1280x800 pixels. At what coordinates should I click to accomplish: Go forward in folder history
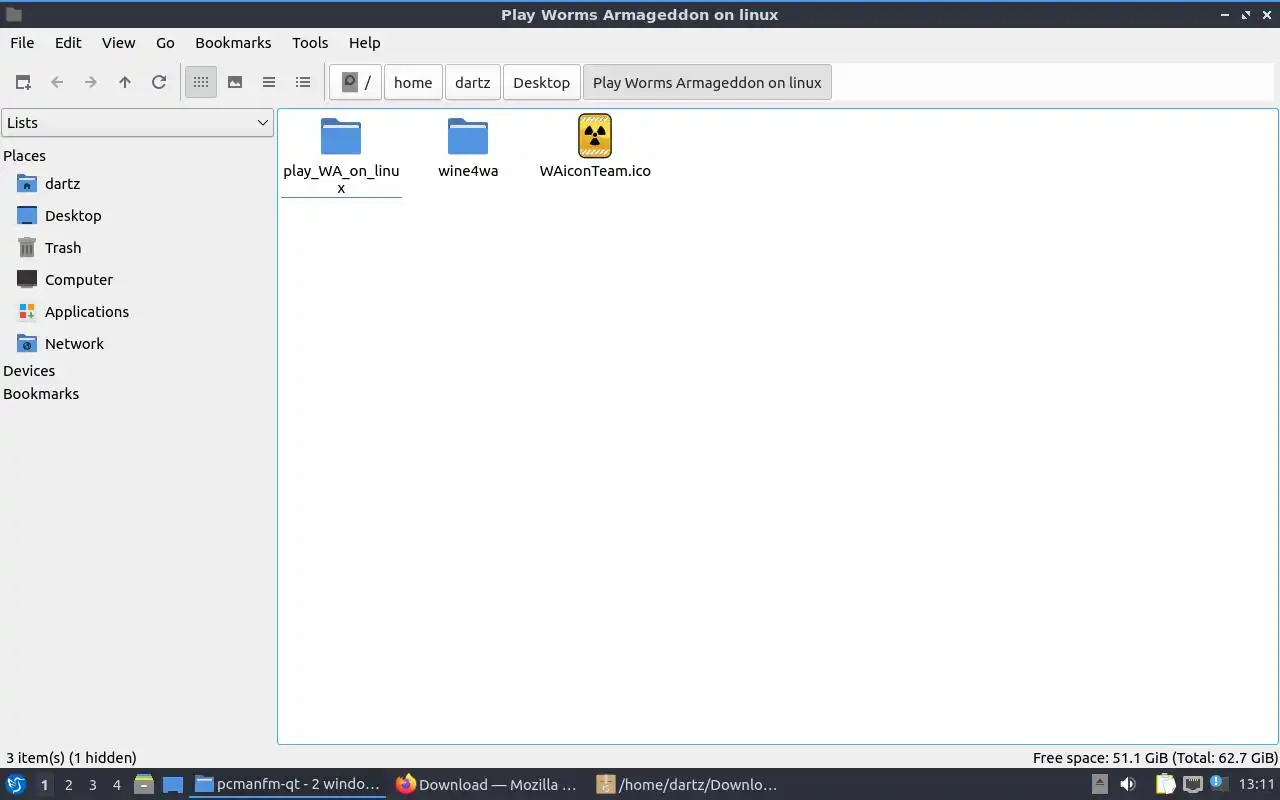pos(91,82)
